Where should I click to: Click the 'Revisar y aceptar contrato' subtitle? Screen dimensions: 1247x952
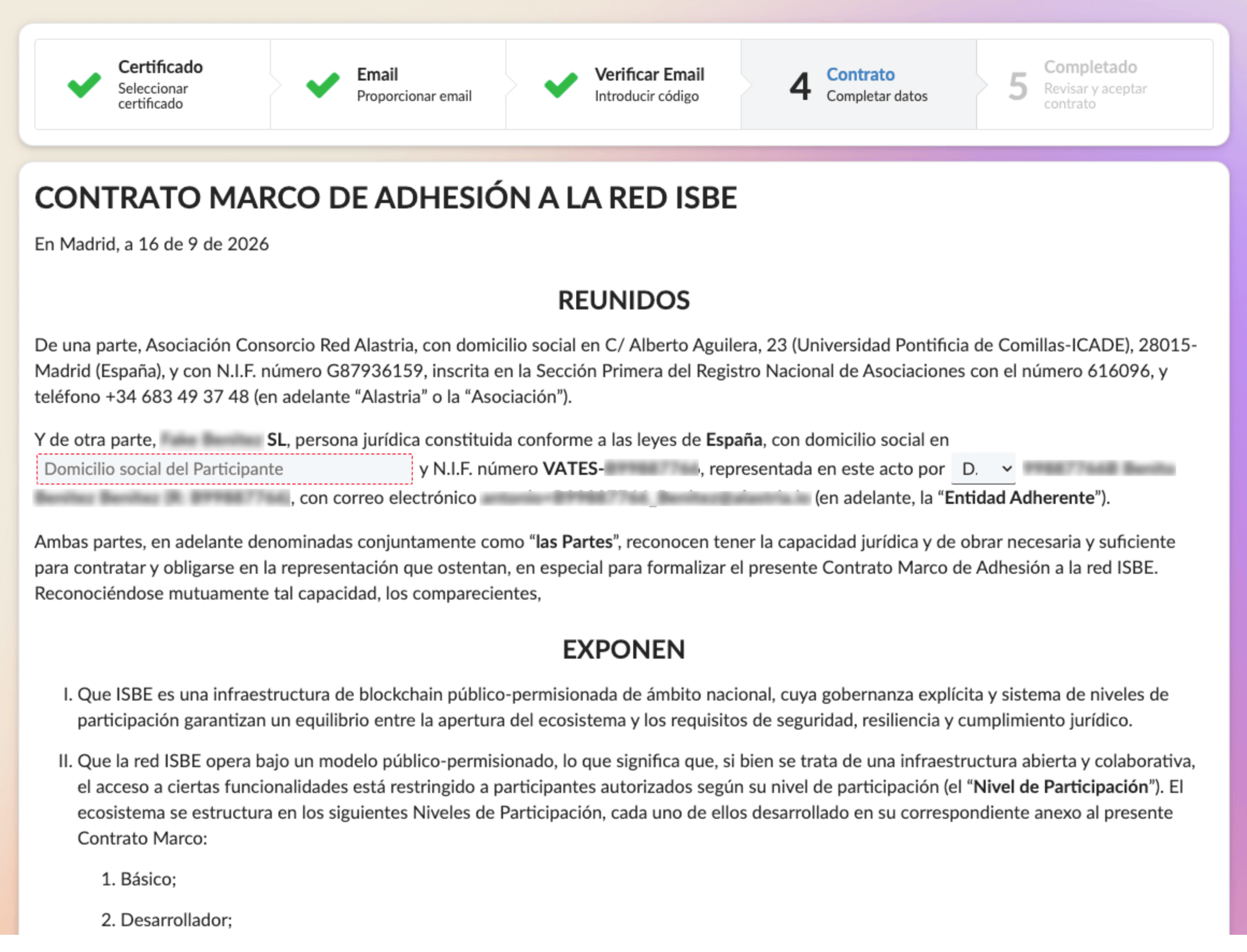click(1095, 96)
